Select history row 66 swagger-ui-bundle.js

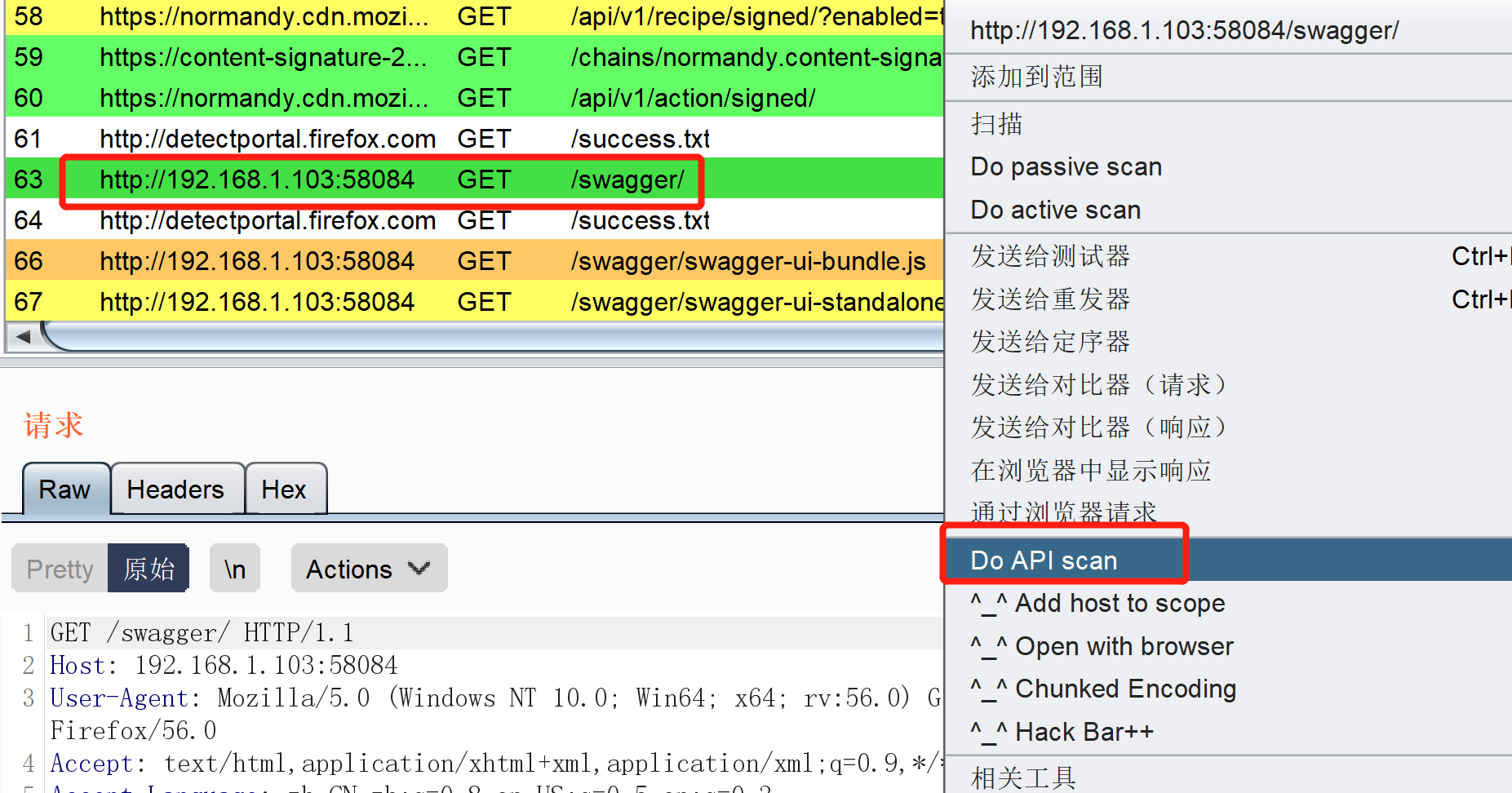tap(475, 261)
